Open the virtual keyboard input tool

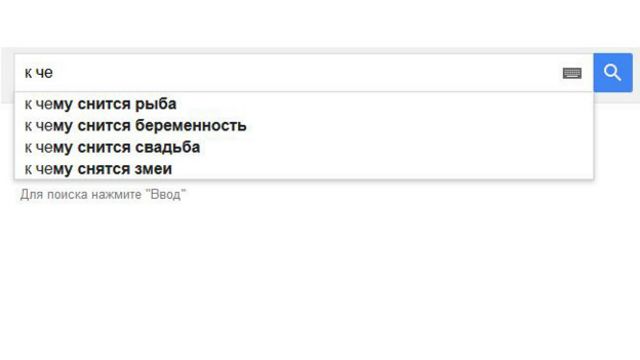tap(572, 73)
